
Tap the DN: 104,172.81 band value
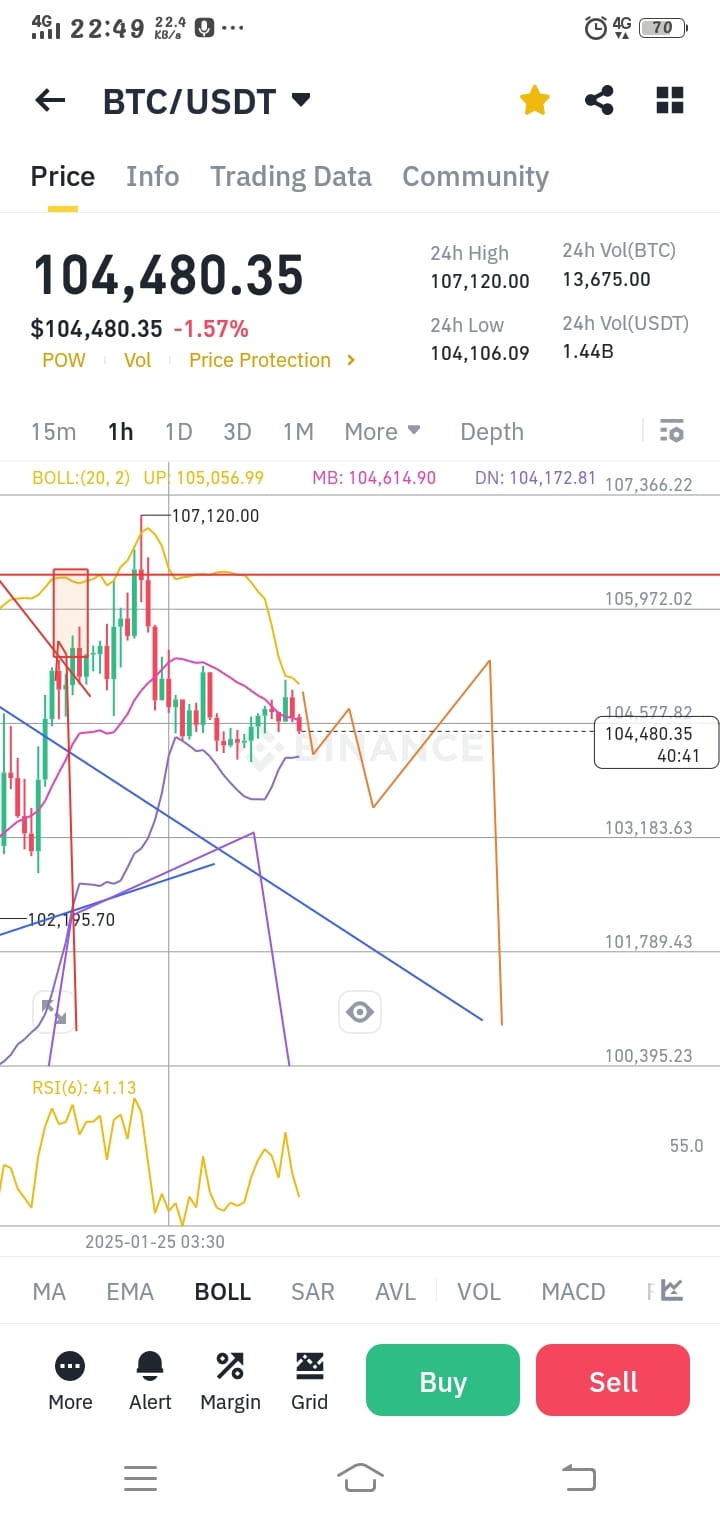point(535,478)
